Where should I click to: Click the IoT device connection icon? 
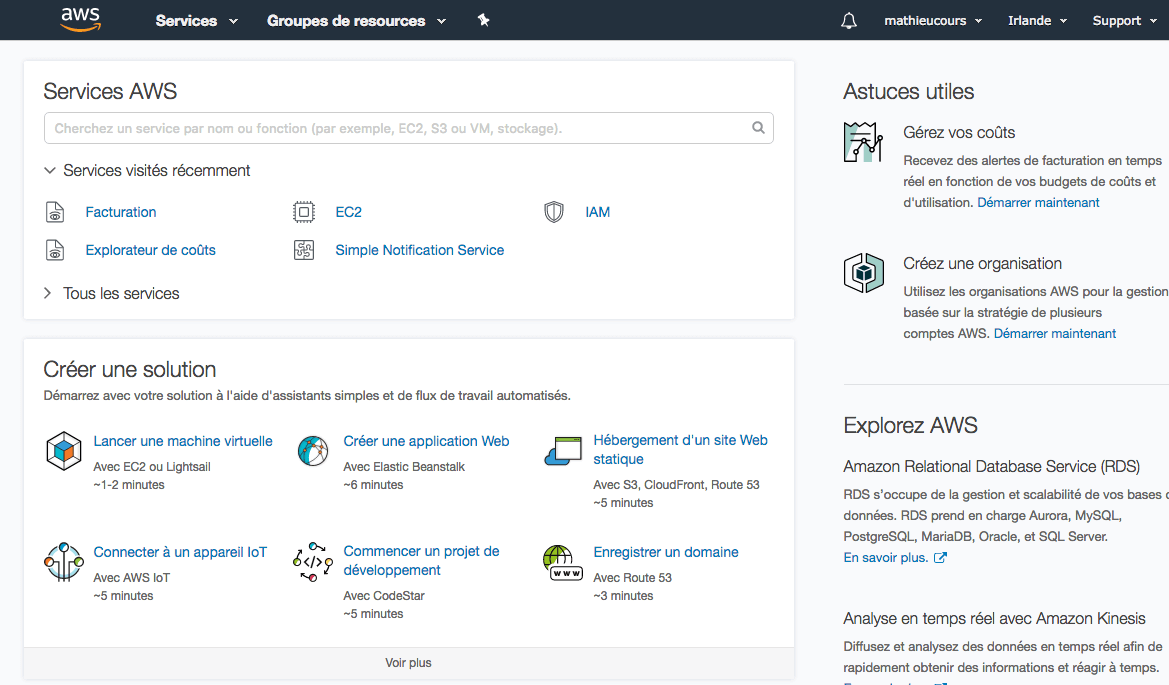pos(64,562)
